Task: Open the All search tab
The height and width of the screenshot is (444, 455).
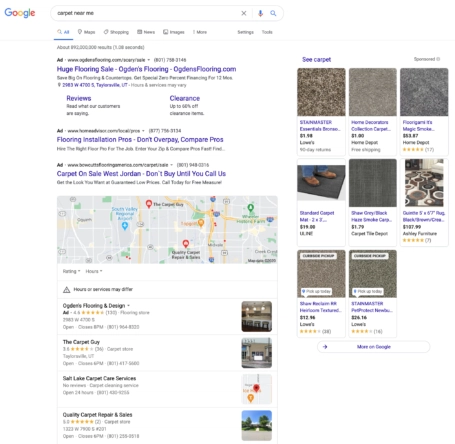Action: pos(63,32)
